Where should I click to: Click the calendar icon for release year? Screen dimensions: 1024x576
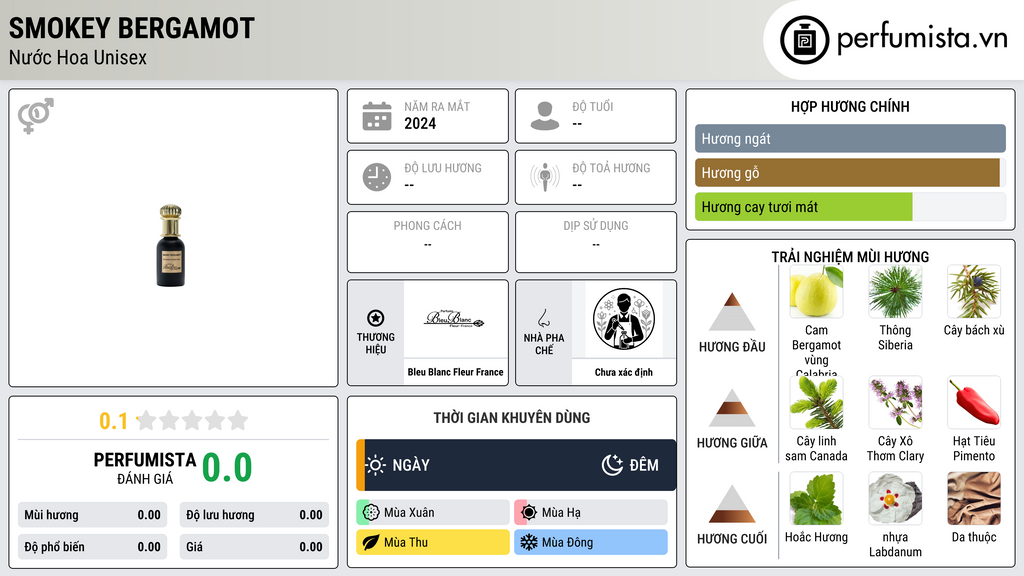(377, 116)
